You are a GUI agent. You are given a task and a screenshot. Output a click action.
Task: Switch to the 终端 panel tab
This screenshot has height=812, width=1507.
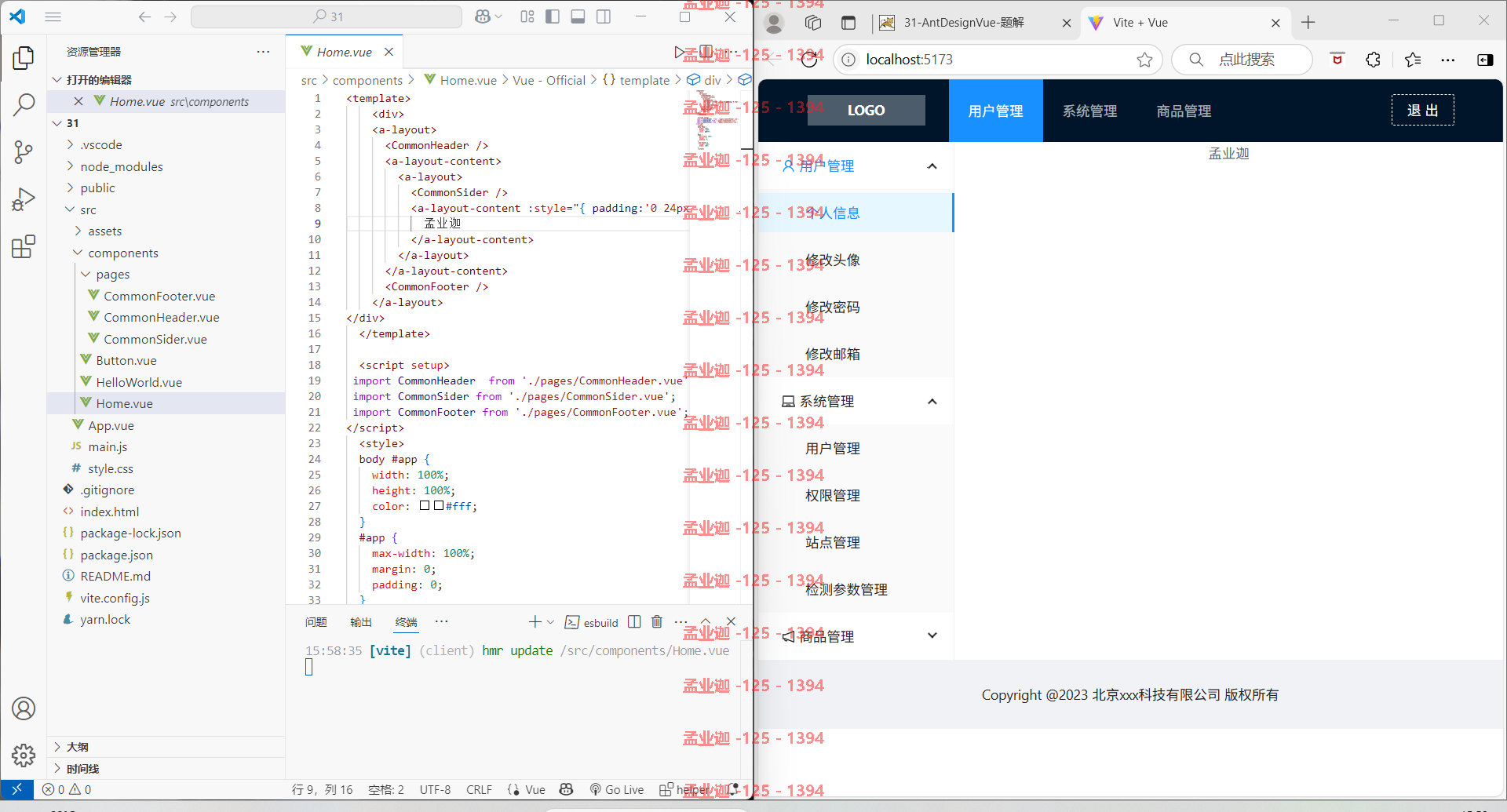click(x=406, y=622)
